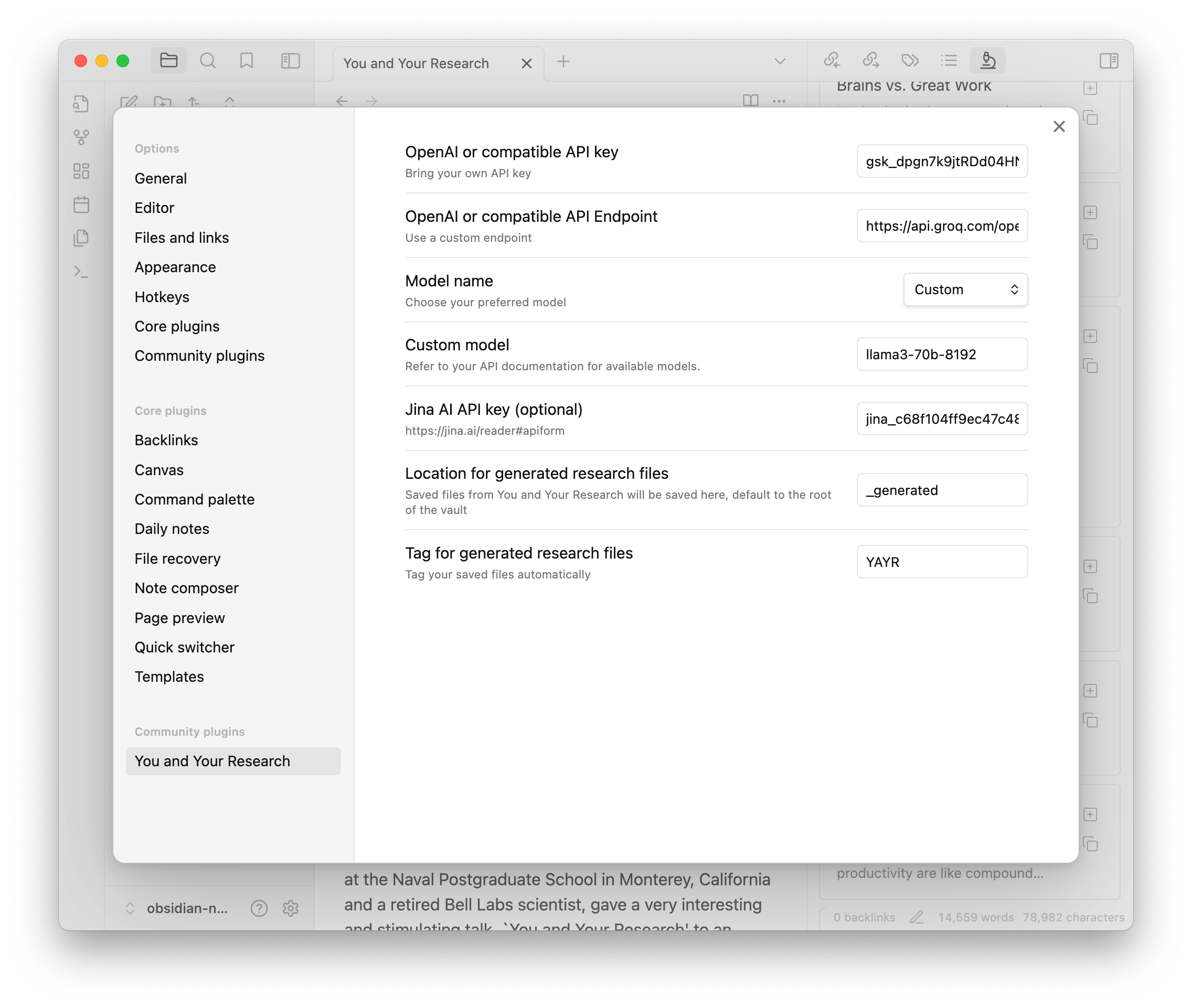Open the tags pane icon

click(910, 60)
